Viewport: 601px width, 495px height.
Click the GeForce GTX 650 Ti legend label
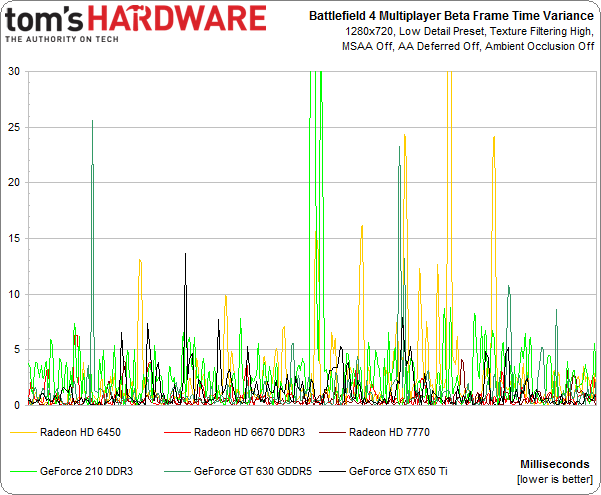pyautogui.click(x=398, y=471)
